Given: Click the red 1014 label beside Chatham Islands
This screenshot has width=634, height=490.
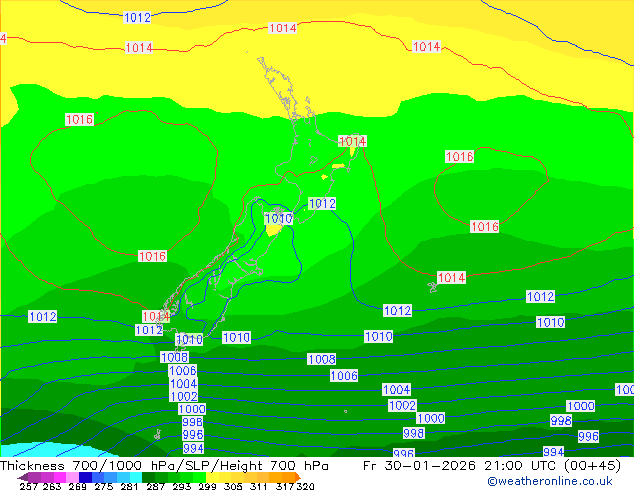Looking at the screenshot, I should [x=451, y=278].
